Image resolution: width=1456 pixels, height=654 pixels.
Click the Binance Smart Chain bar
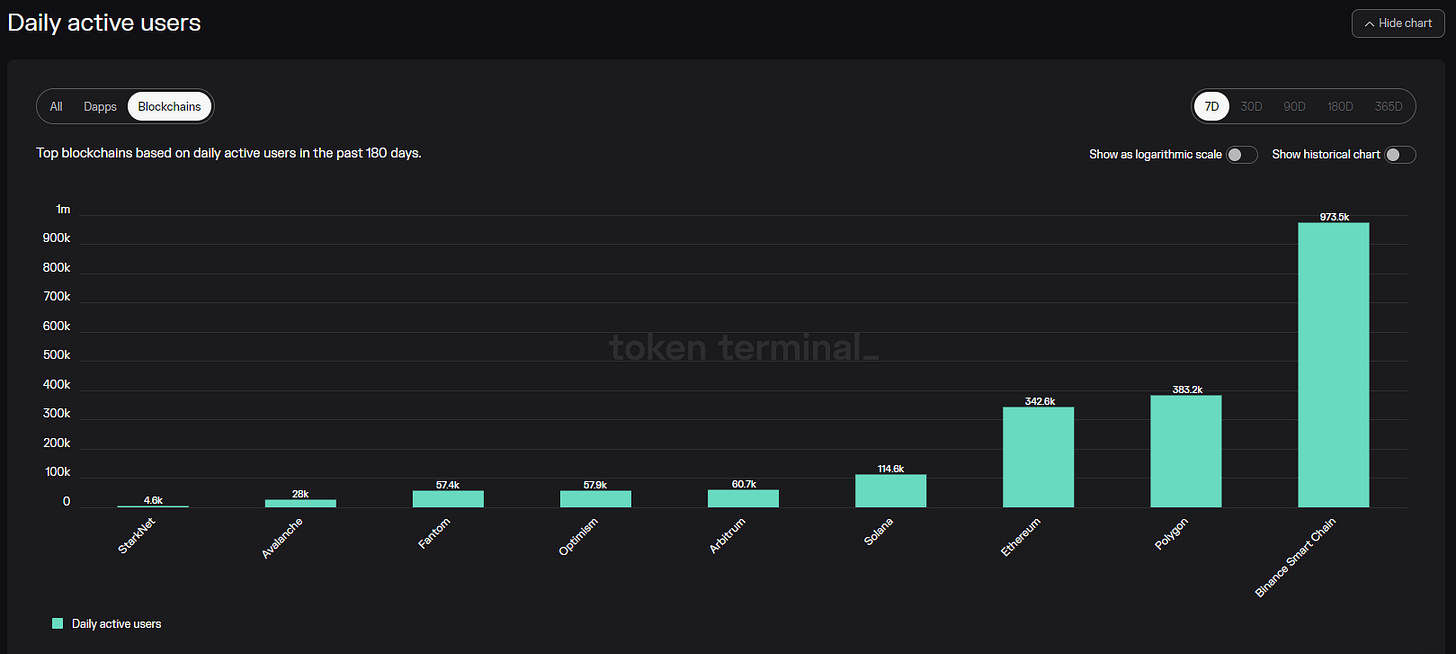tap(1333, 365)
